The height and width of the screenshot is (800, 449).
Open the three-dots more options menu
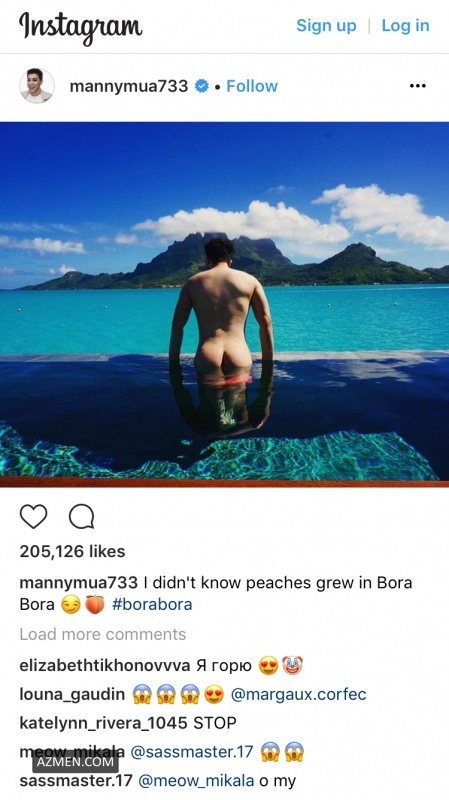pos(417,86)
